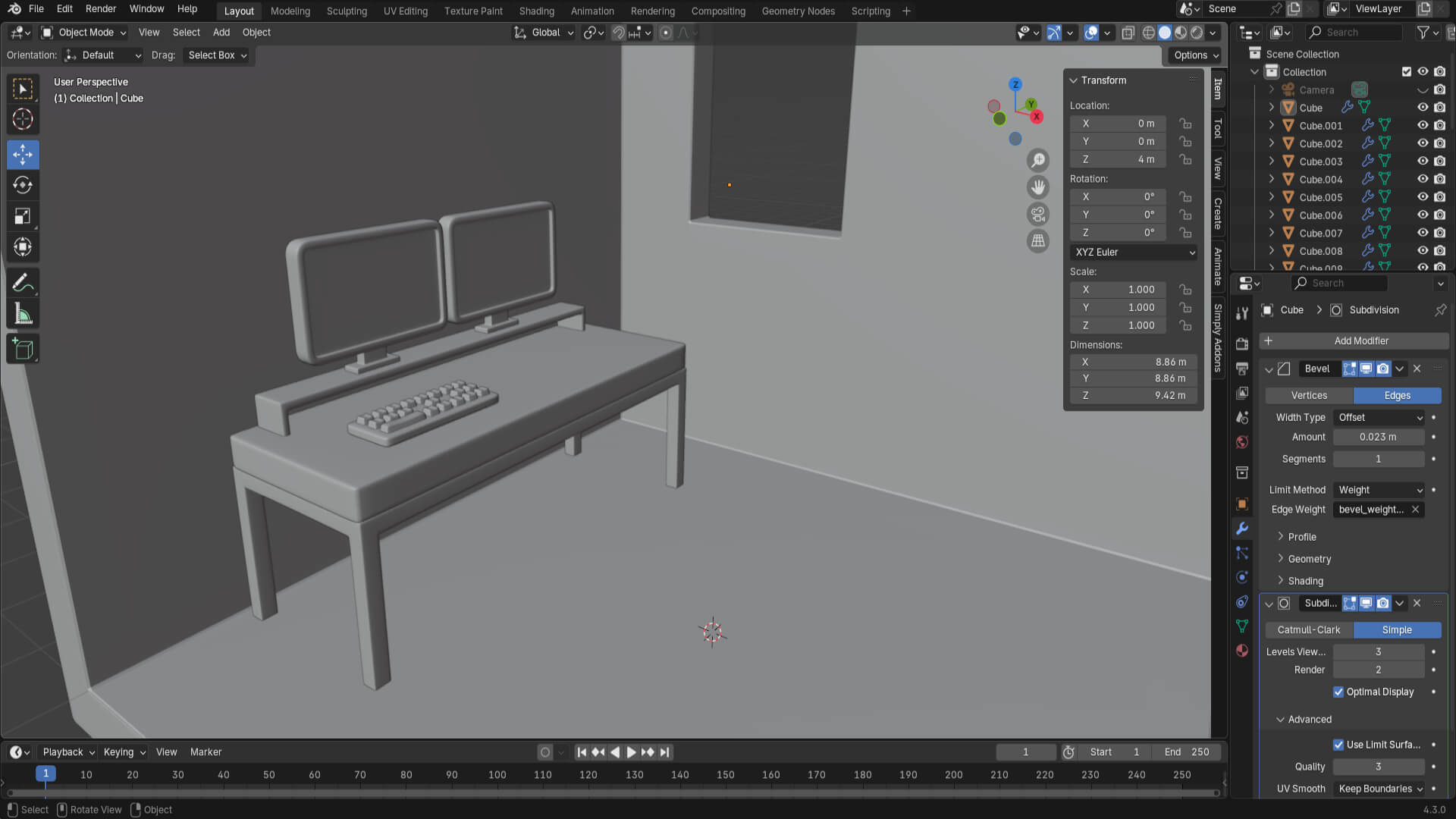Disable Use Limit Surface checkbox
This screenshot has height=819, width=1456.
coord(1338,745)
